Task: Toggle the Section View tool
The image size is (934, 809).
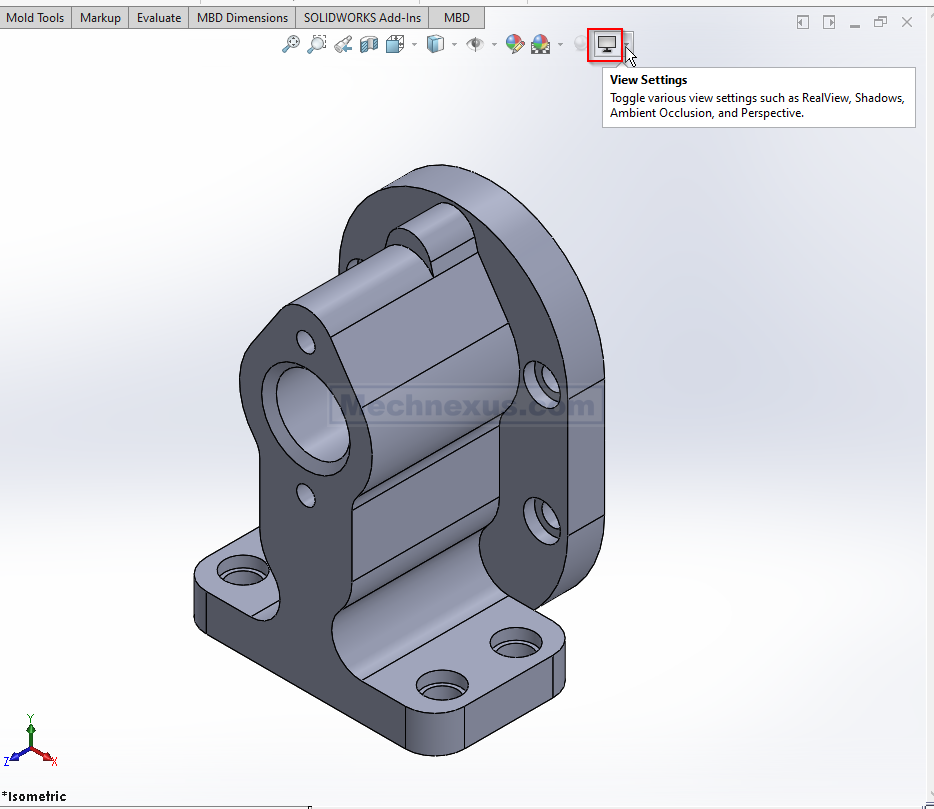Action: [x=369, y=44]
